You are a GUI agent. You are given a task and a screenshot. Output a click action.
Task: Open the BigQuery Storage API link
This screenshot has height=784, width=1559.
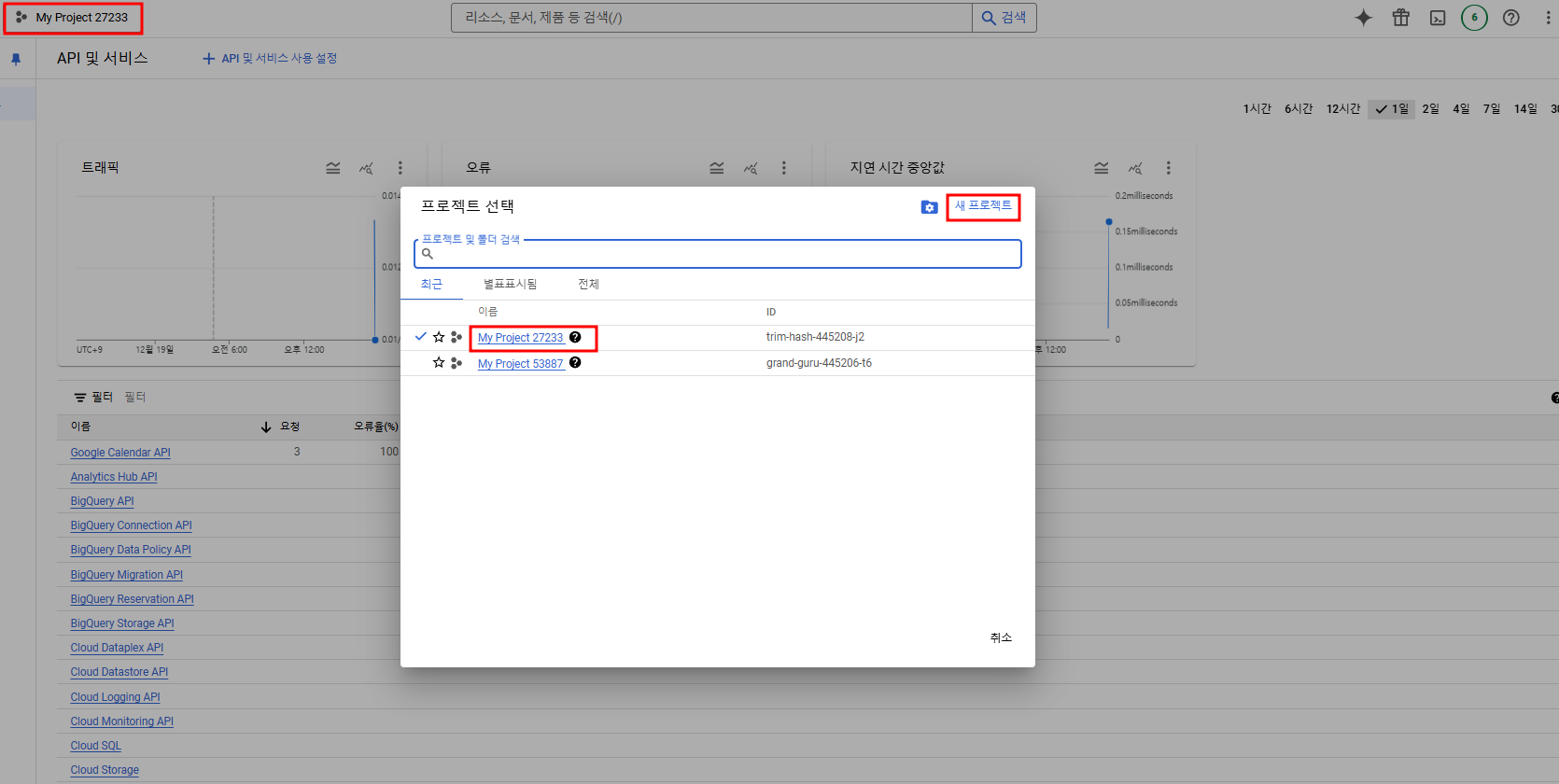point(122,623)
